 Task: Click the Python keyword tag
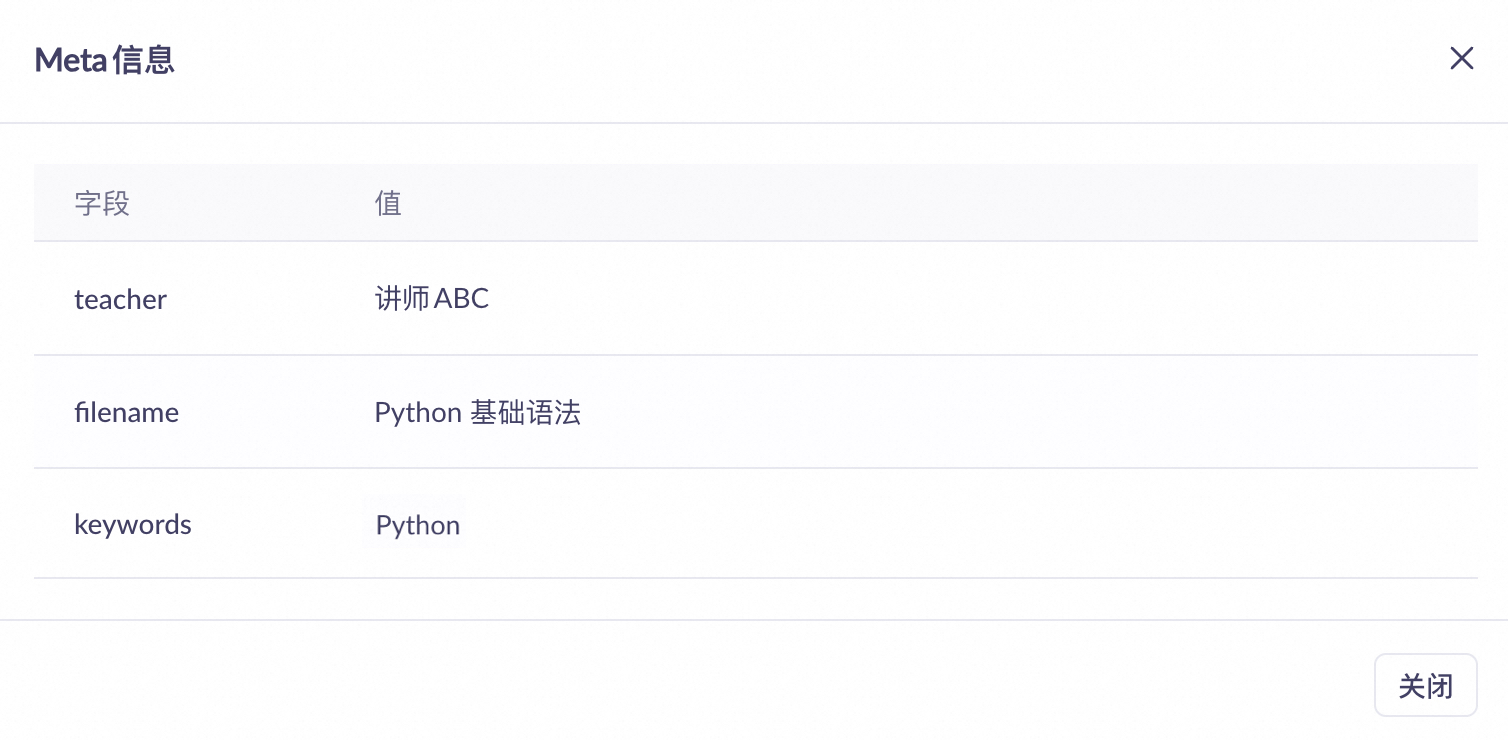417,525
